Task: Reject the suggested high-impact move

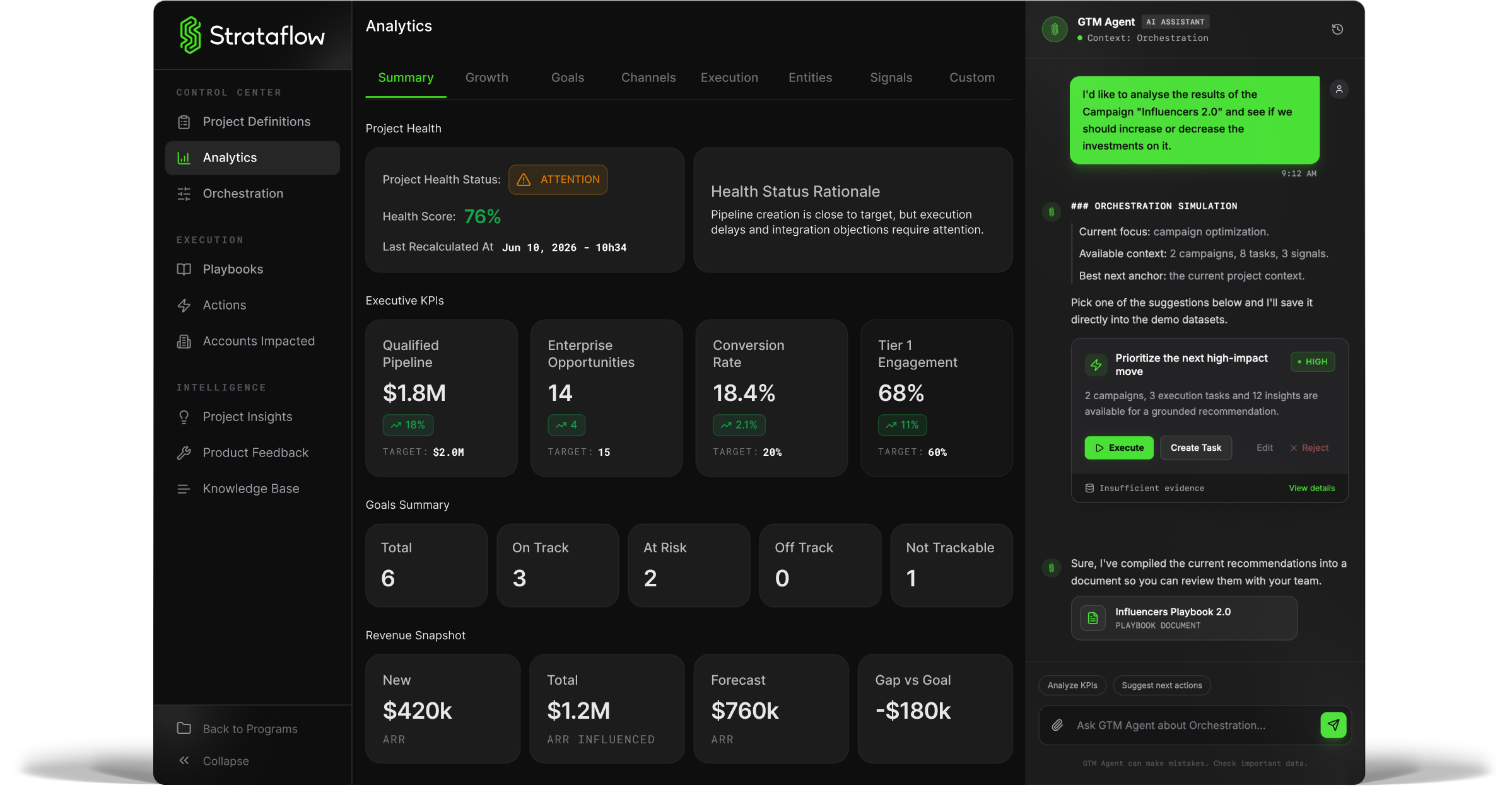Action: pos(1309,448)
